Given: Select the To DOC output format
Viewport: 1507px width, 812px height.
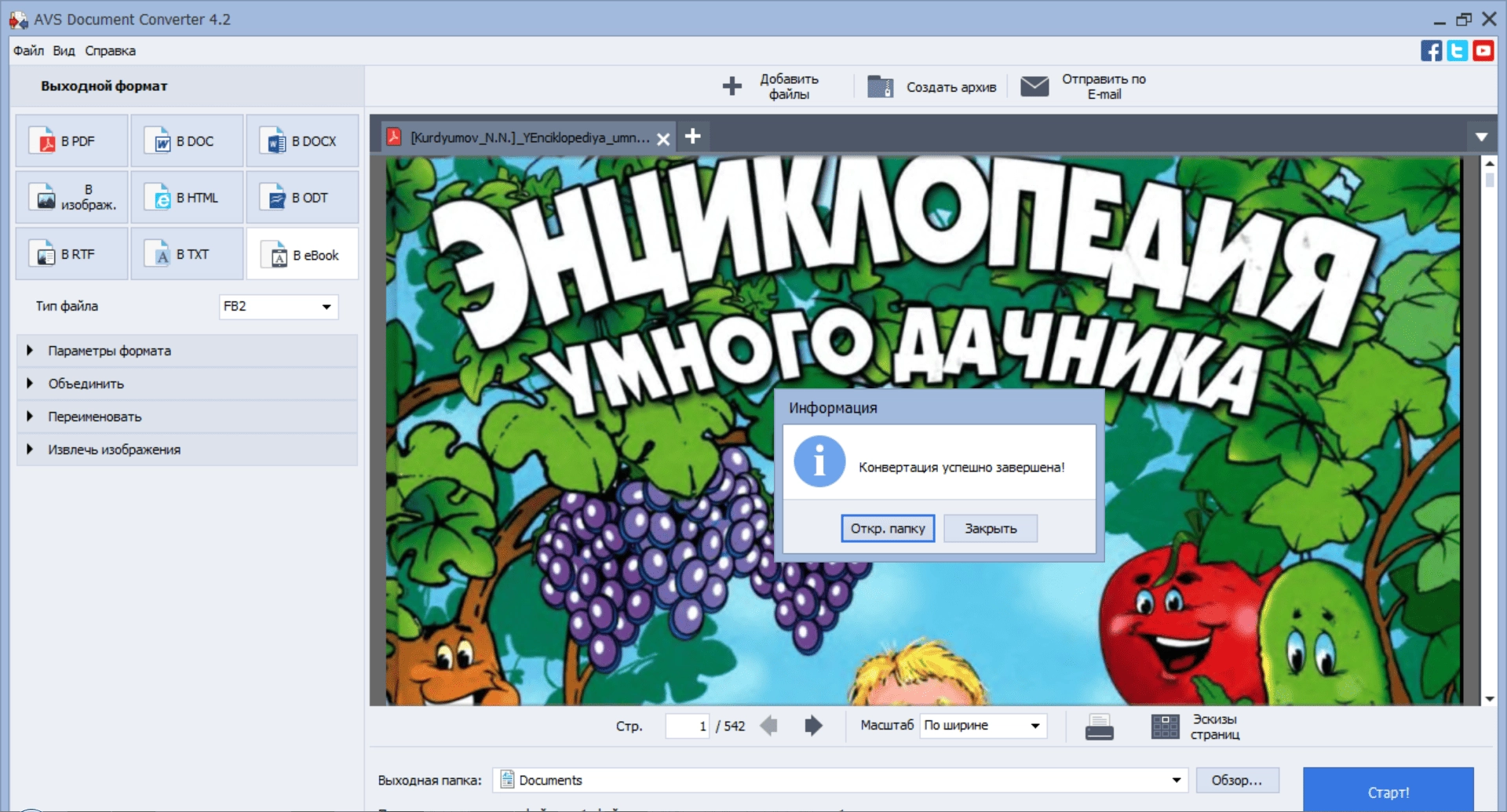Looking at the screenshot, I should (x=187, y=141).
